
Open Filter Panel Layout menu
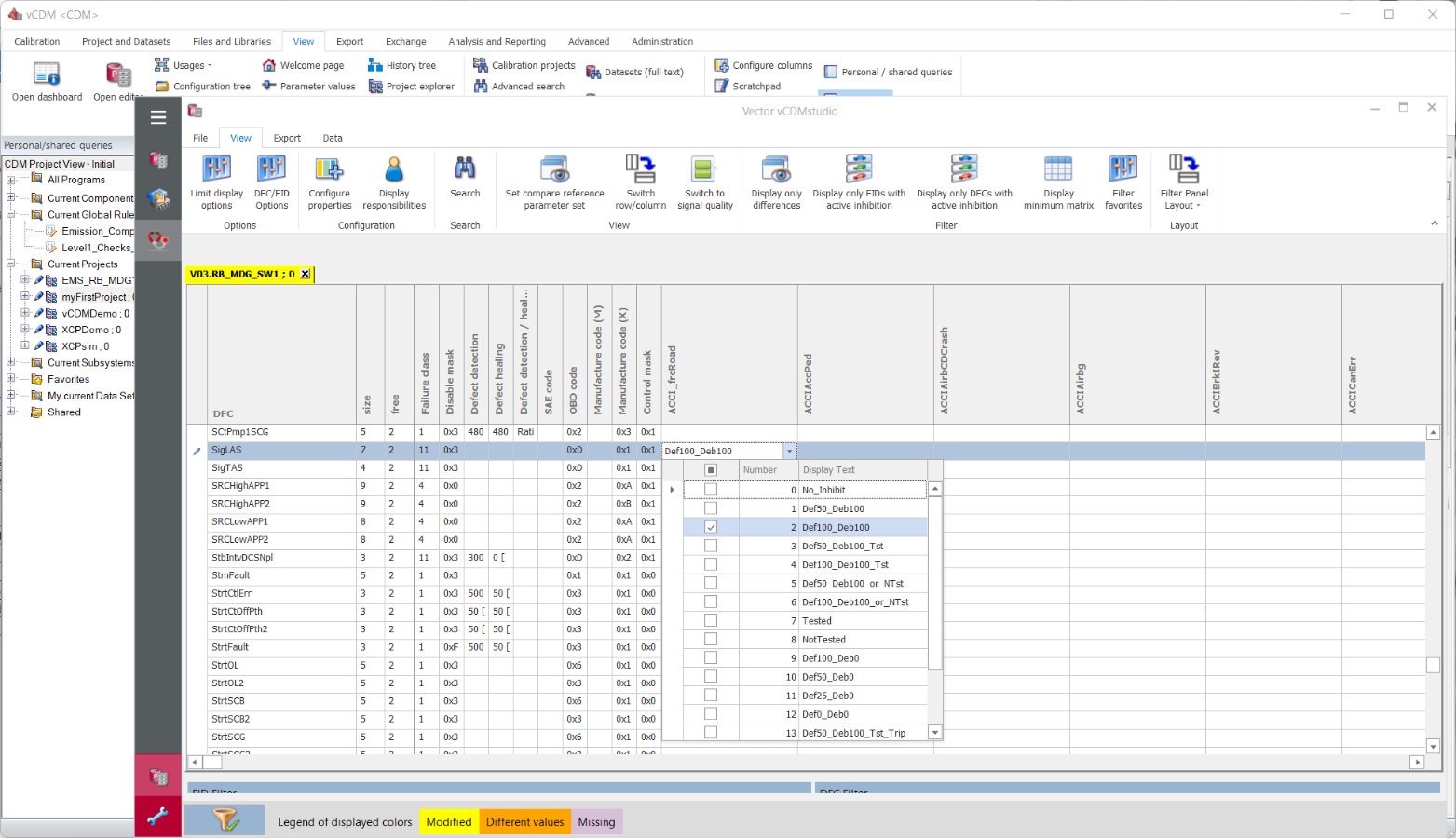pos(1184,182)
